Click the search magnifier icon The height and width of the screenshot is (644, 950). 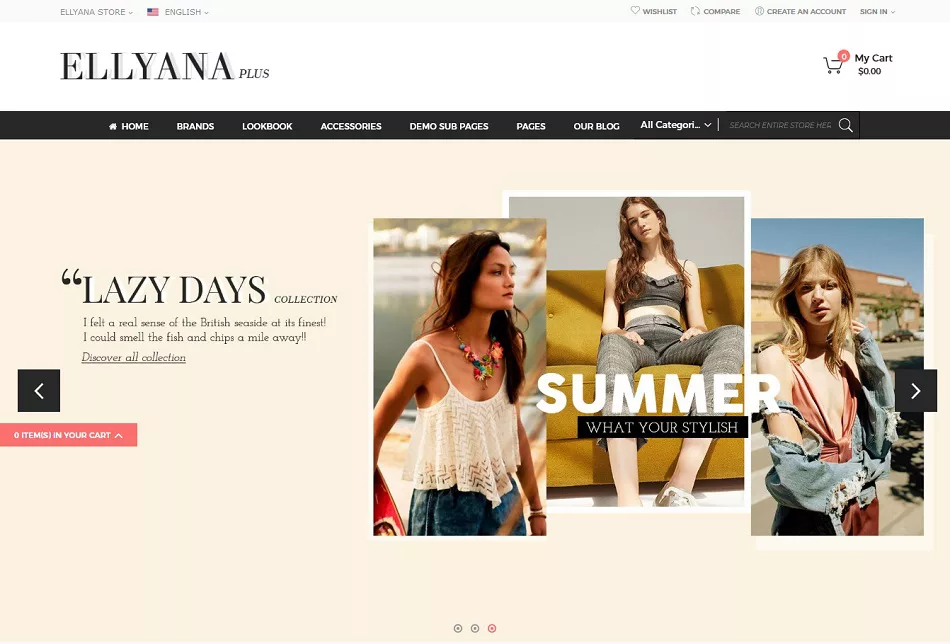coord(846,125)
